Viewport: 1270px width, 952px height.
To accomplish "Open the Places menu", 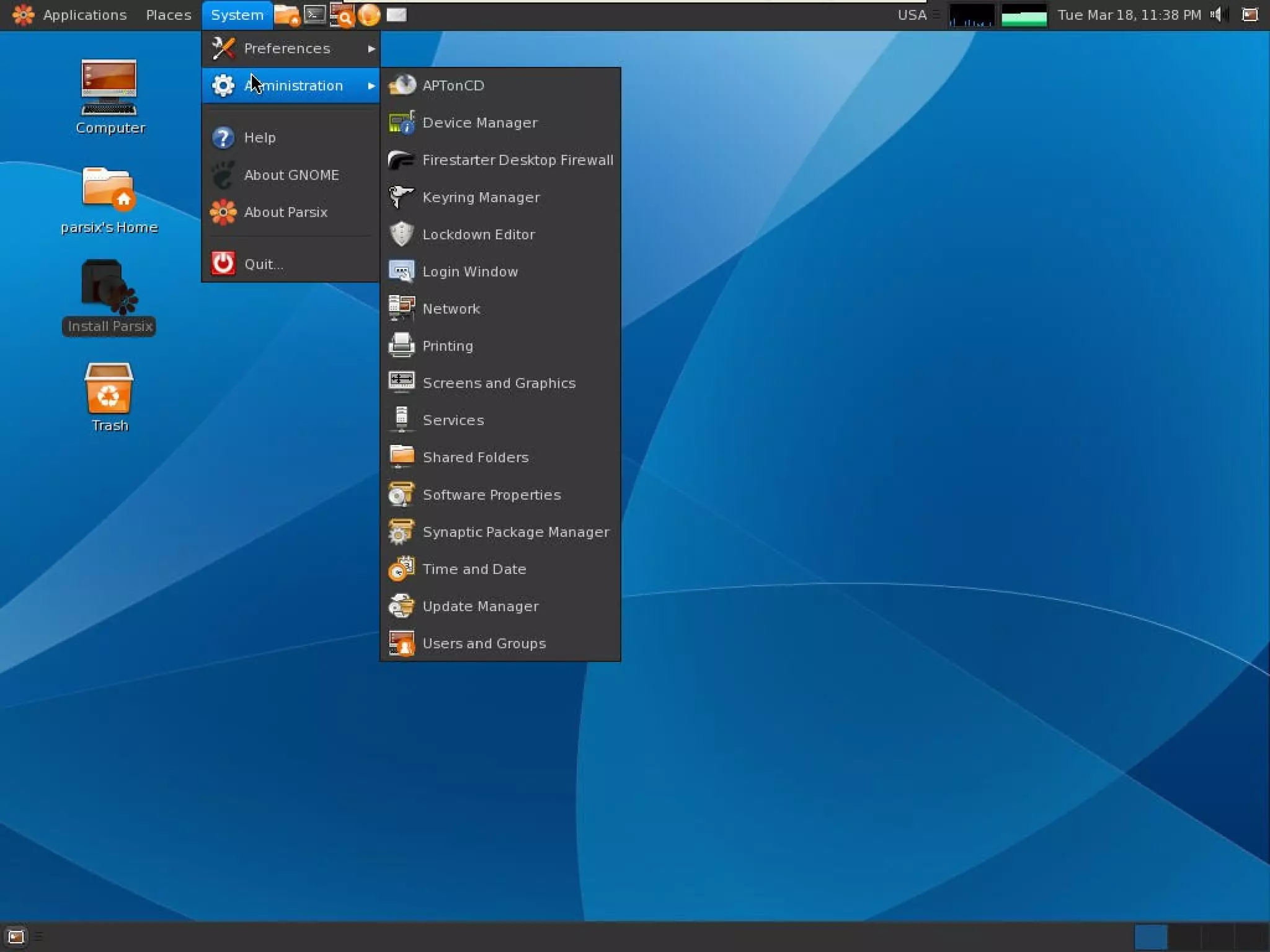I will point(168,14).
